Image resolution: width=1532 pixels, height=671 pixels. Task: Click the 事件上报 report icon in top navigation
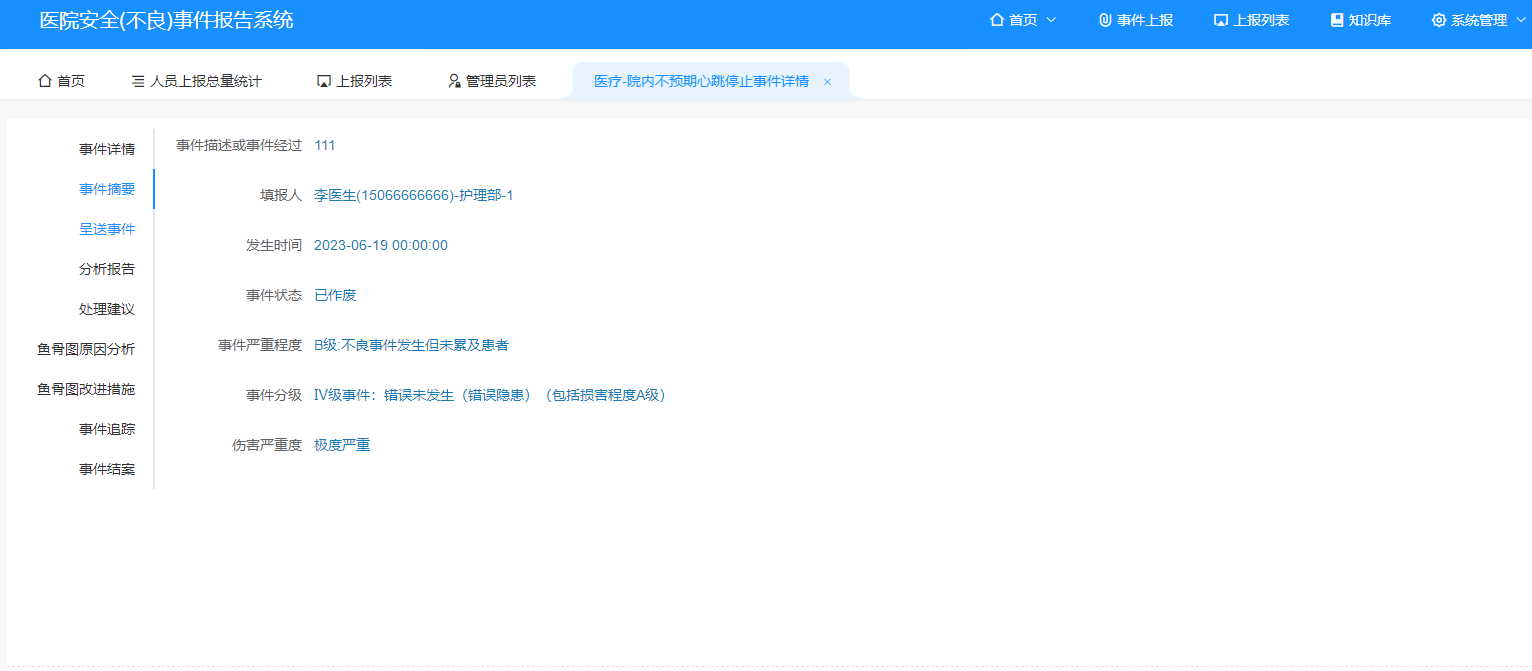1103,19
